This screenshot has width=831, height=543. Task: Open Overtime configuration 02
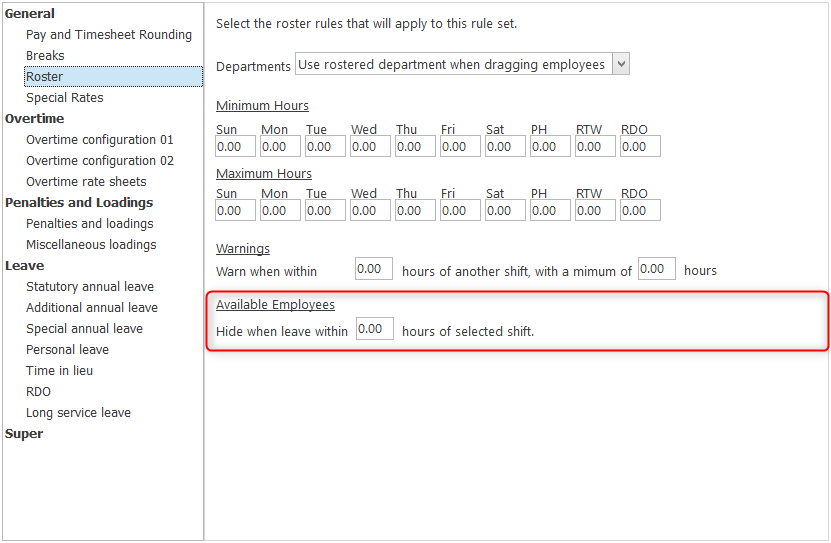click(100, 161)
